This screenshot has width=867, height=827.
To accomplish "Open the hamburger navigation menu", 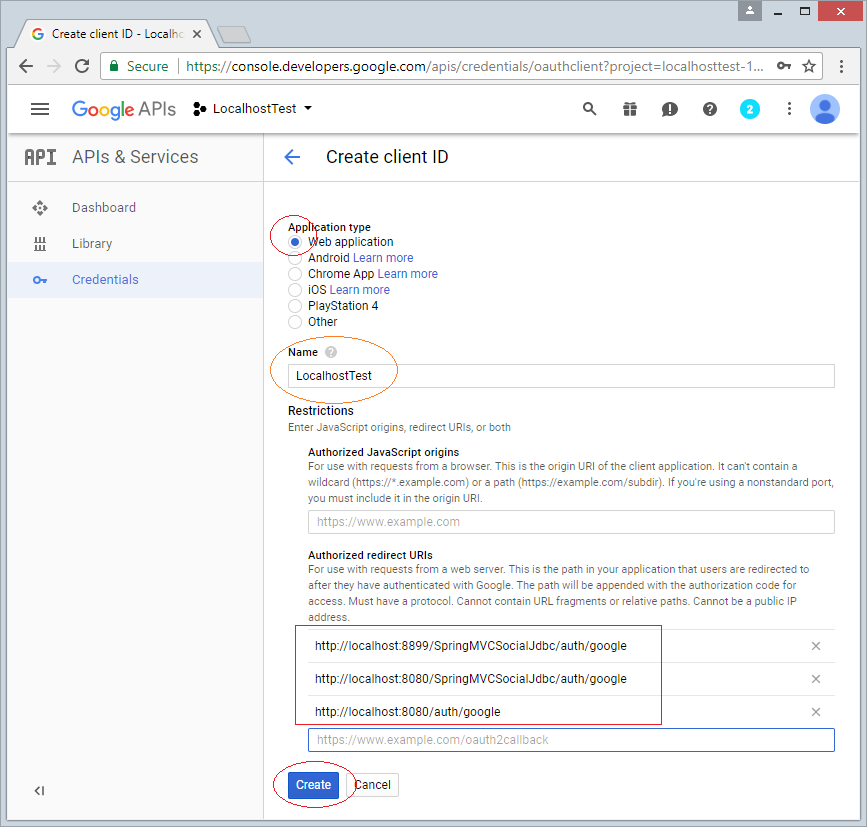I will (40, 109).
